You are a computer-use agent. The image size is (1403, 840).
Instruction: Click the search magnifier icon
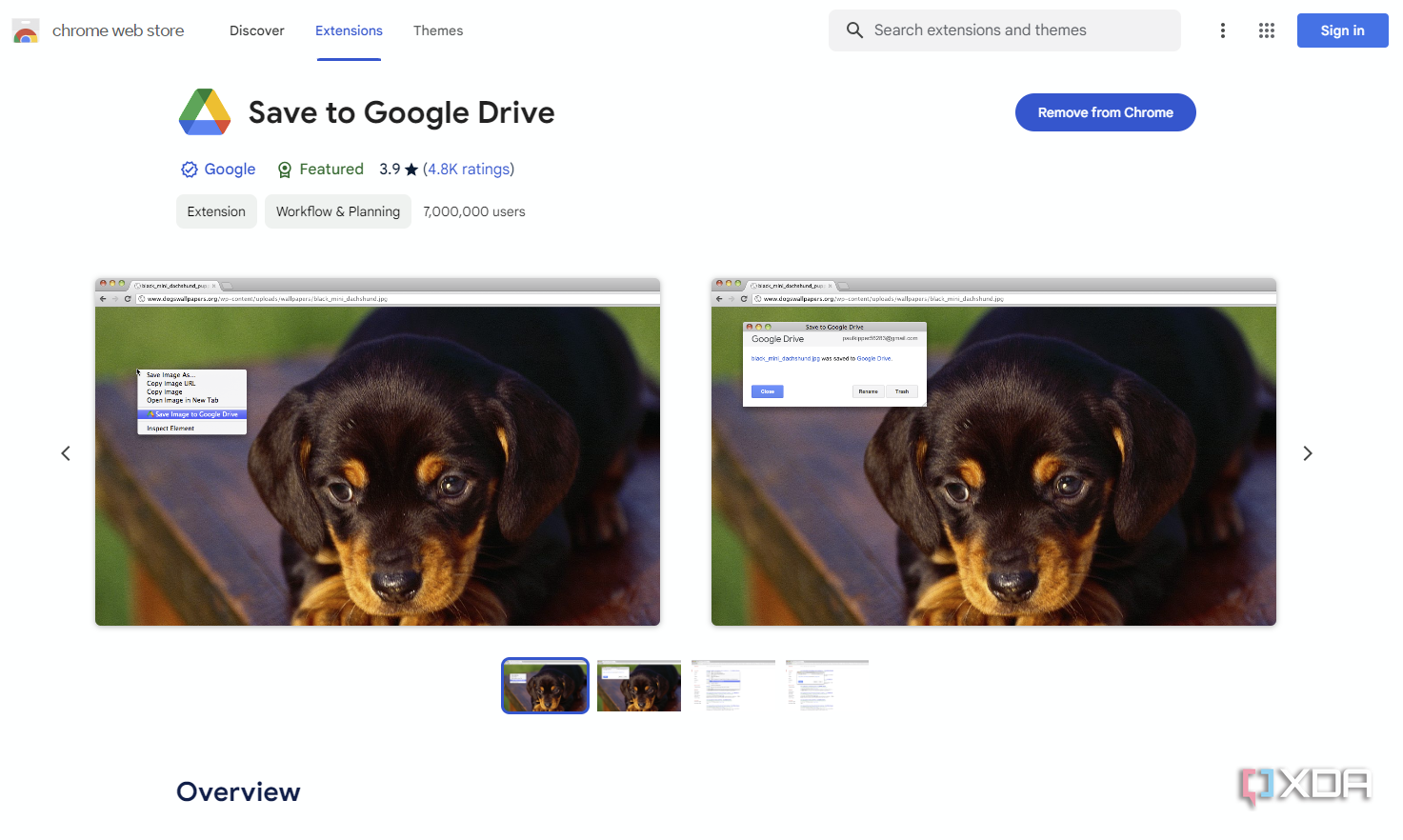(x=854, y=30)
